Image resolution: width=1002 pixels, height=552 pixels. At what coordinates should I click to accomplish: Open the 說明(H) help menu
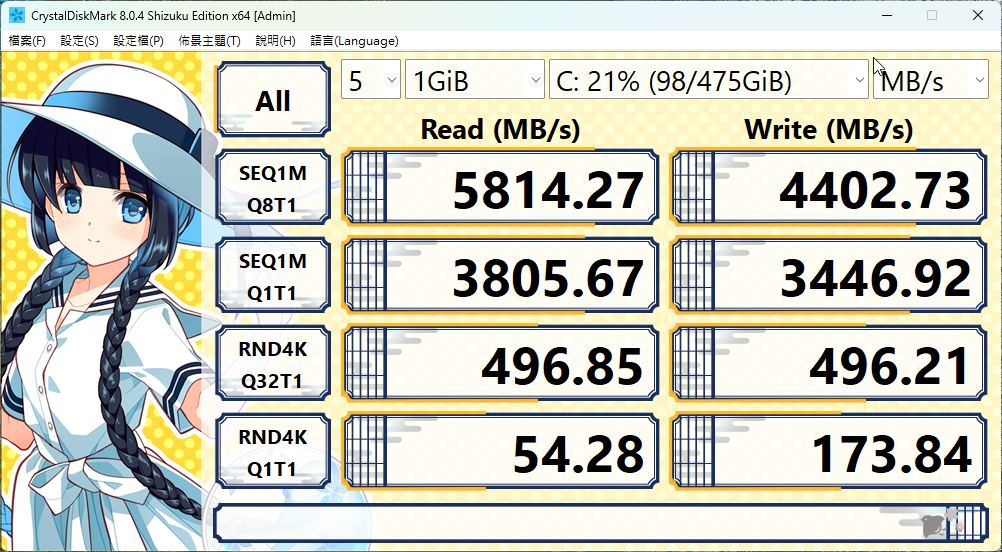pyautogui.click(x=275, y=41)
